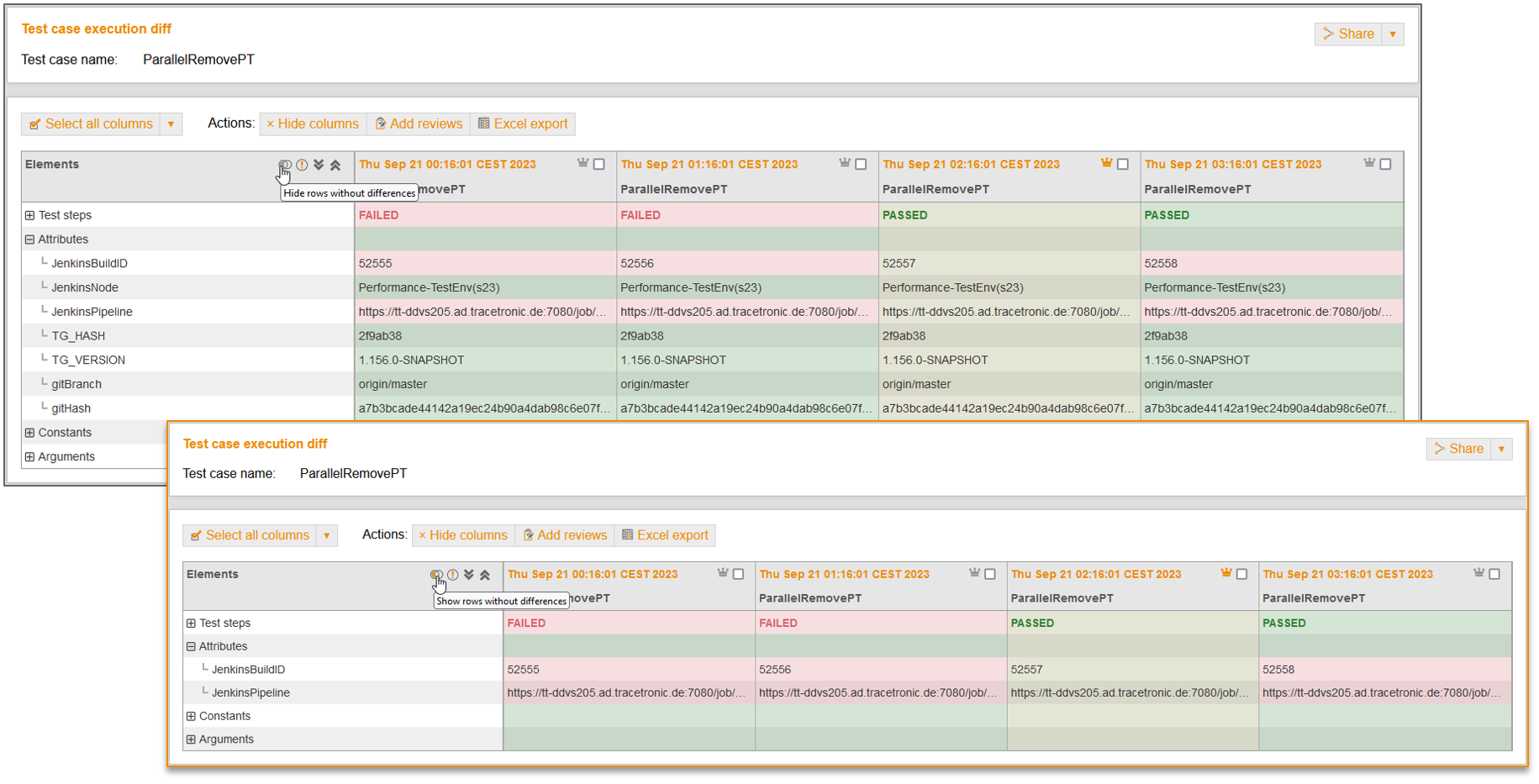Collapse the Attributes node in lower table
The width and height of the screenshot is (1539, 784).
191,647
